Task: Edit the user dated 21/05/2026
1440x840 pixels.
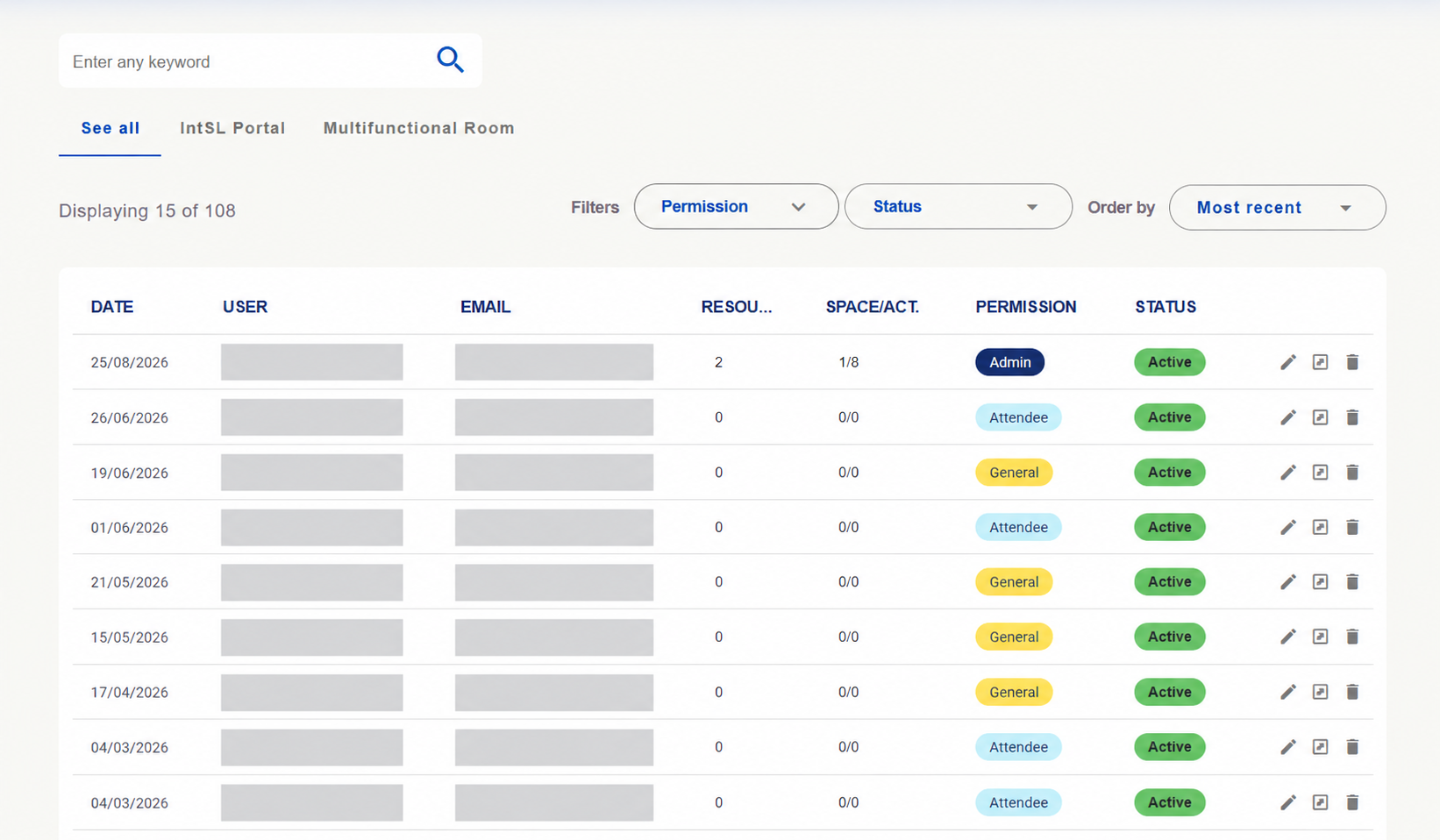Action: [1287, 582]
